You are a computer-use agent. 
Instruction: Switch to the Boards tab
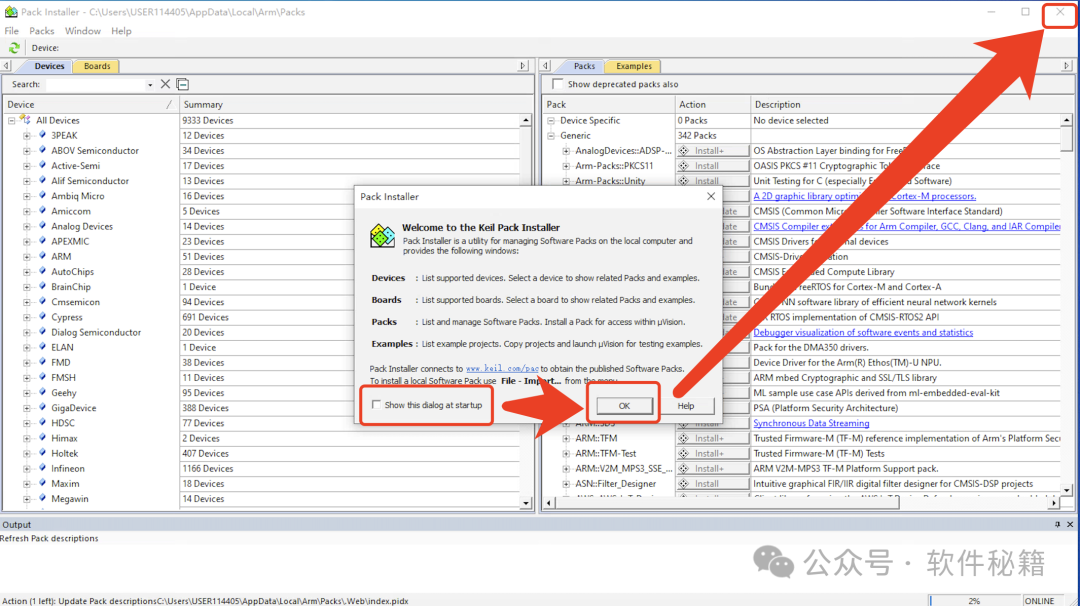(x=96, y=66)
